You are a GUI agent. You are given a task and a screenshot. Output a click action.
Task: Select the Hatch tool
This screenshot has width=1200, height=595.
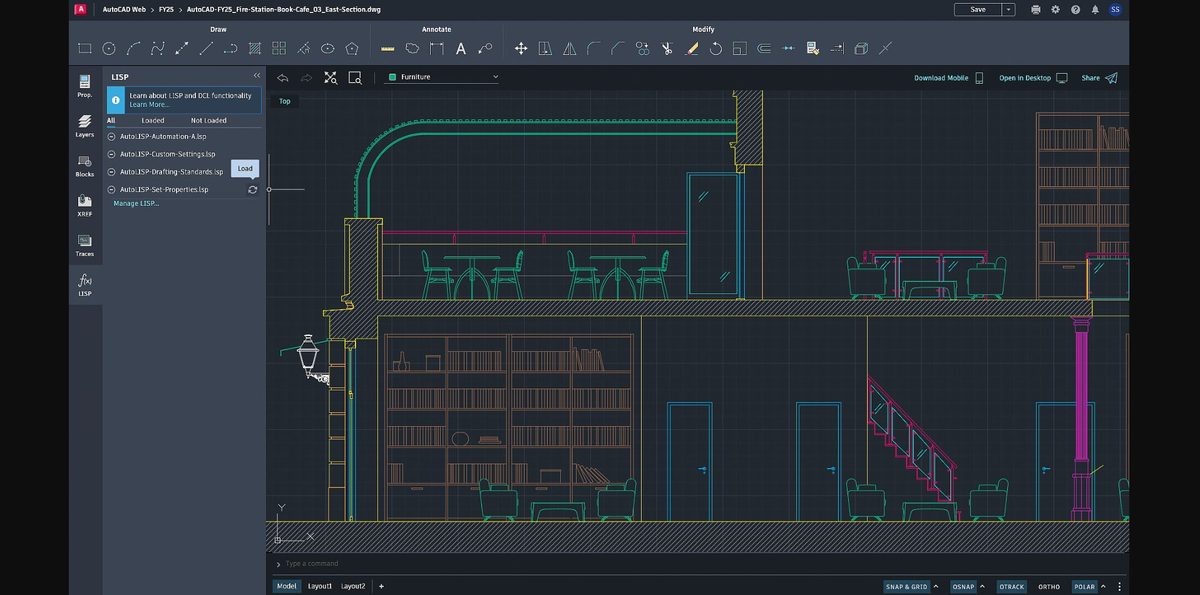(x=255, y=48)
